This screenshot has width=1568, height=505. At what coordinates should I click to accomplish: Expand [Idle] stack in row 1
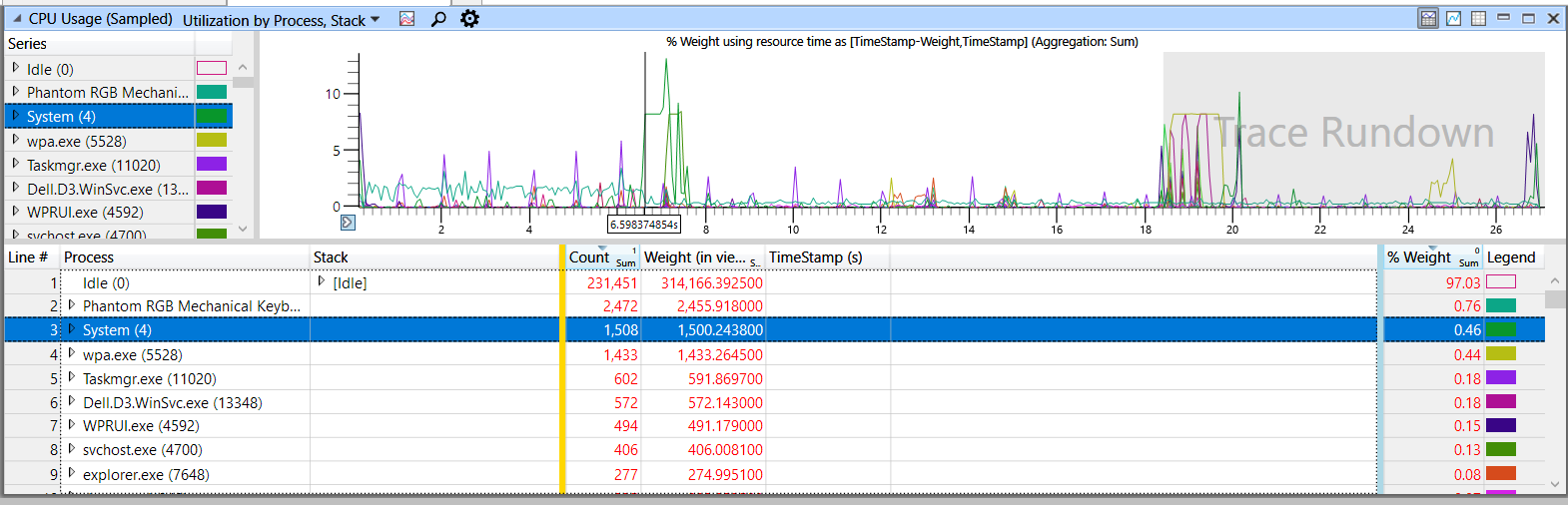click(x=322, y=282)
